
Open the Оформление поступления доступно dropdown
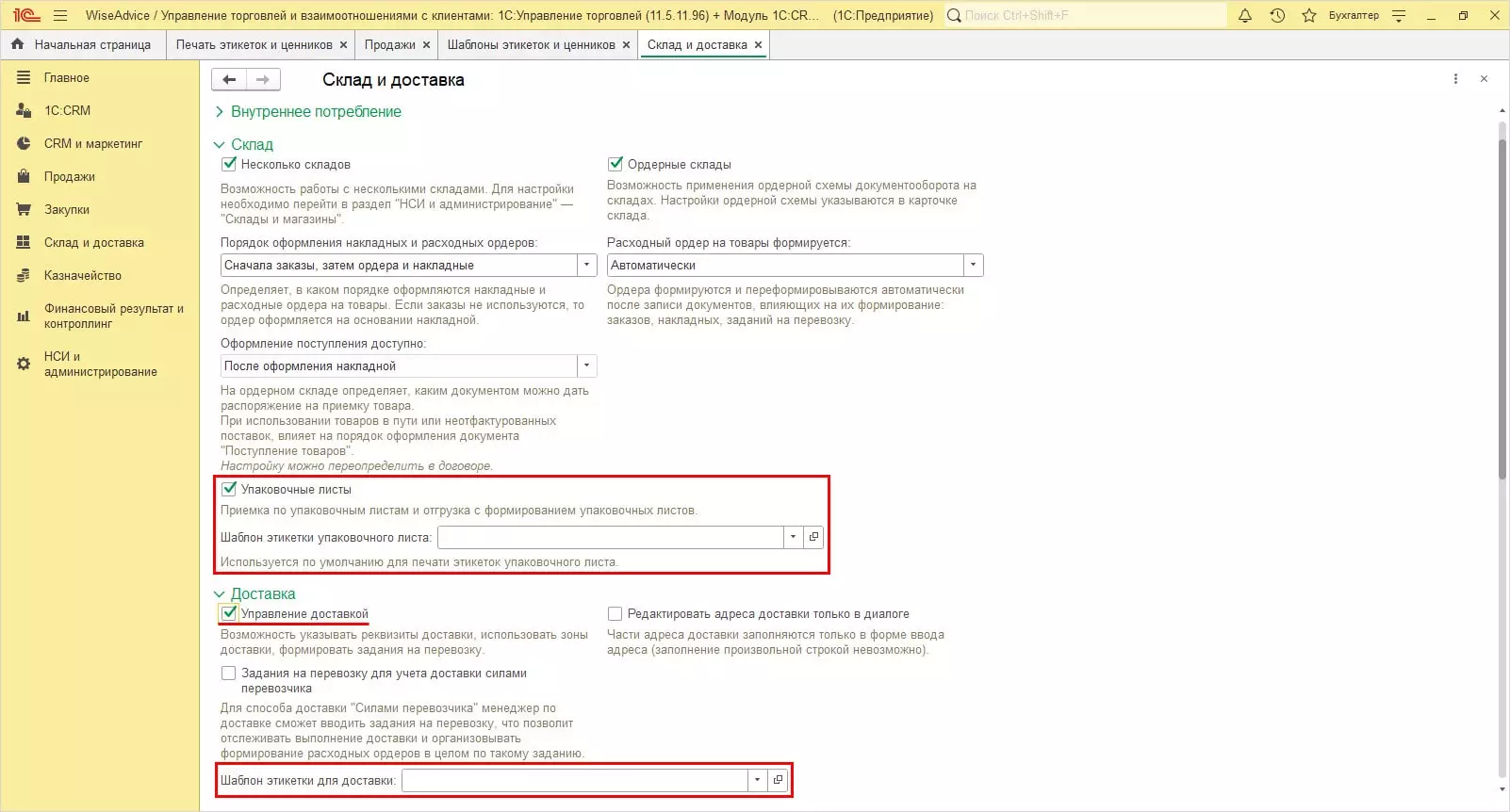[587, 365]
